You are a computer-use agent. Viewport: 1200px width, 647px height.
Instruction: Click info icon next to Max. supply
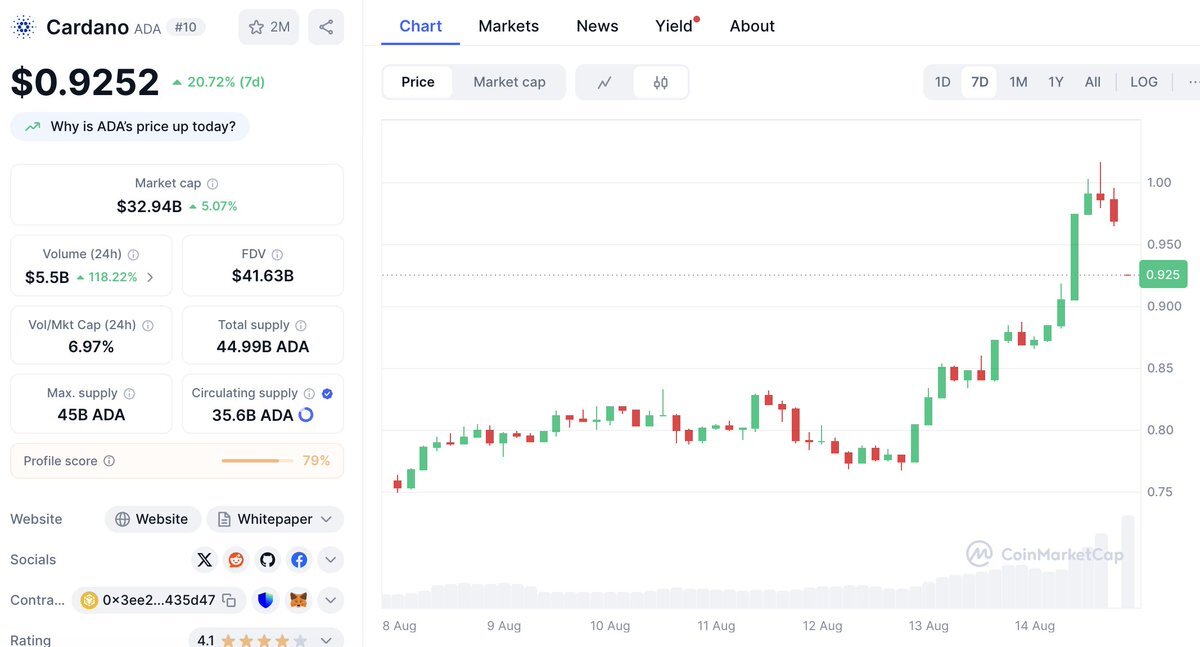coord(129,394)
